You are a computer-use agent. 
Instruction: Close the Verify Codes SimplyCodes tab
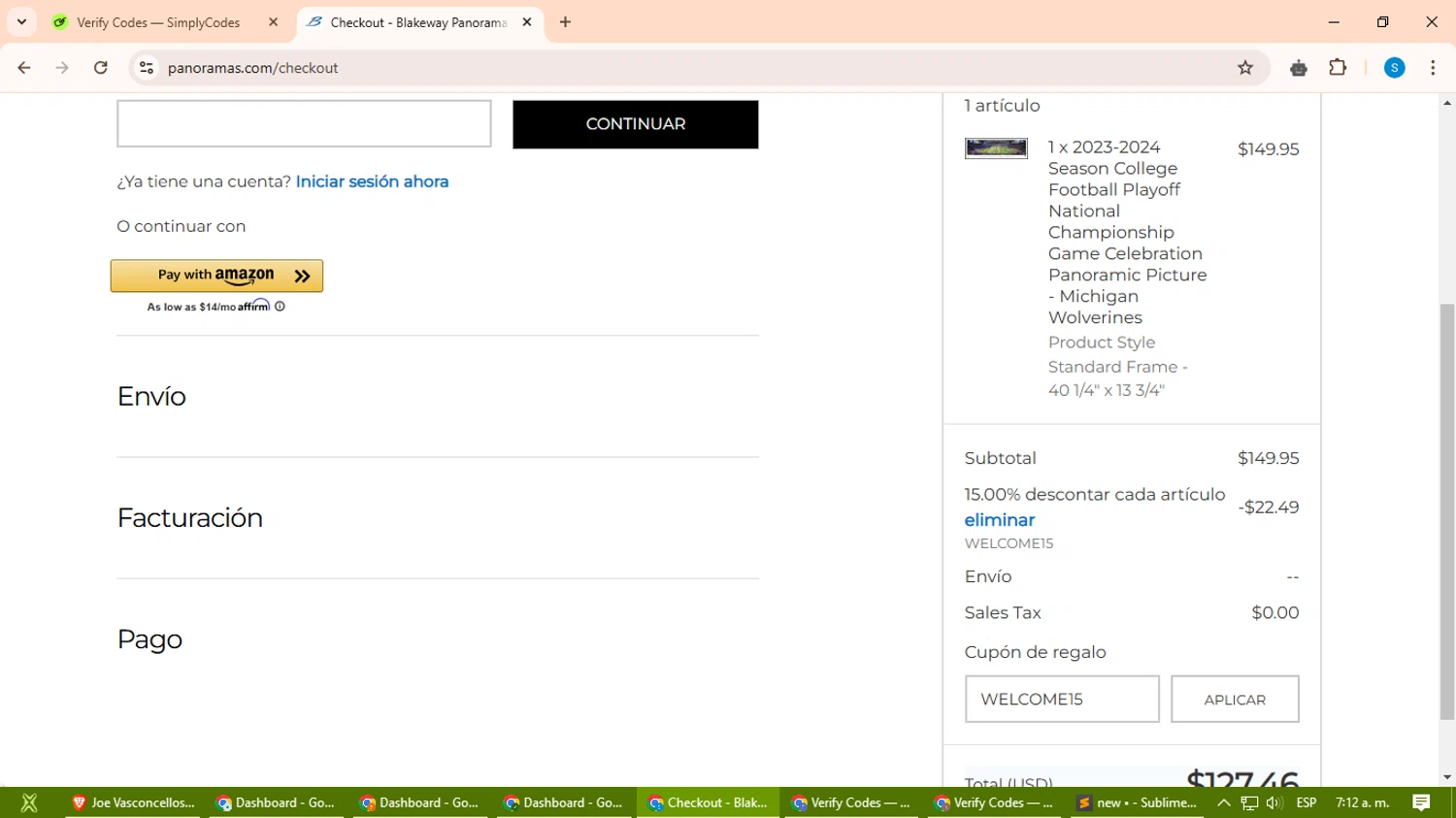click(x=273, y=21)
